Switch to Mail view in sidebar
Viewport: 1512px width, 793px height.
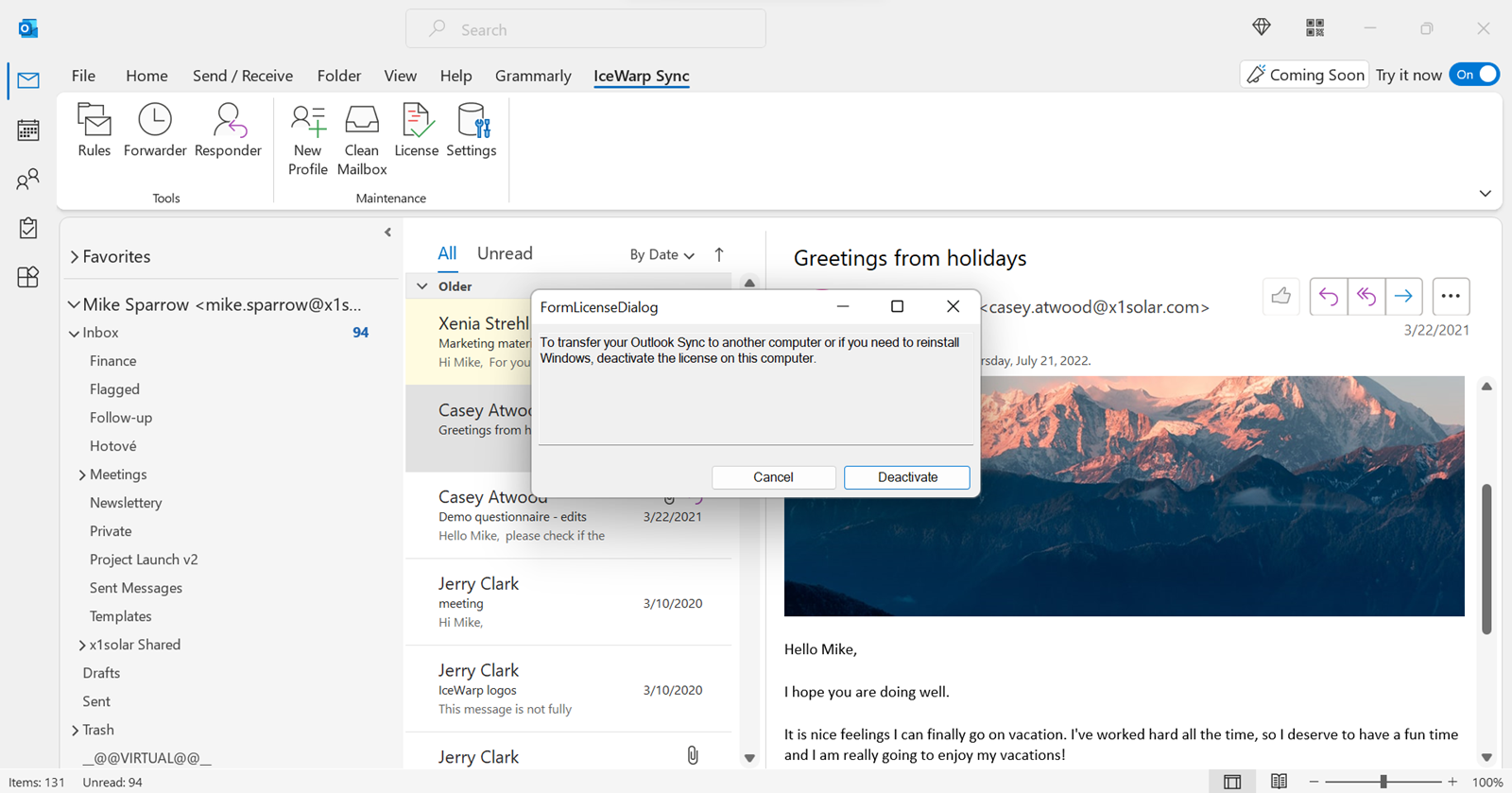pyautogui.click(x=28, y=80)
